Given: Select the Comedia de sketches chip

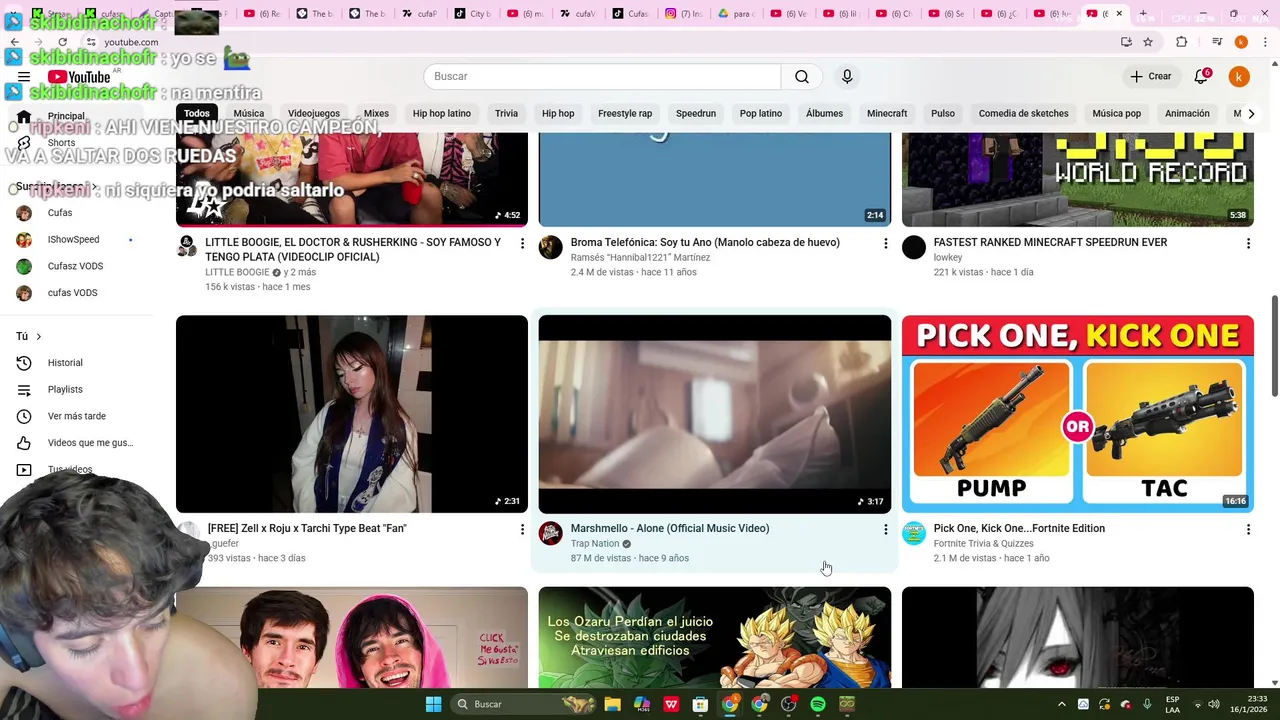Looking at the screenshot, I should (x=1023, y=114).
